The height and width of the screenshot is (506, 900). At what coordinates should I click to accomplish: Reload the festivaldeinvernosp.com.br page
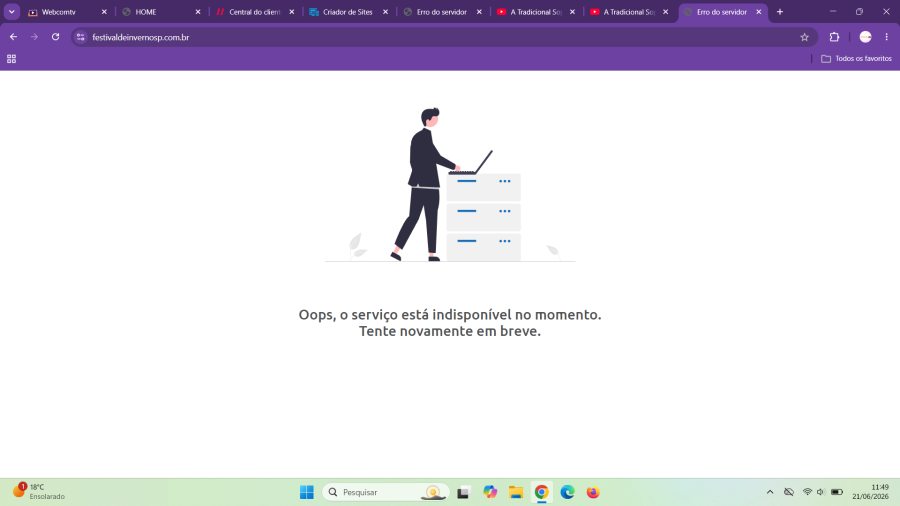click(x=56, y=37)
